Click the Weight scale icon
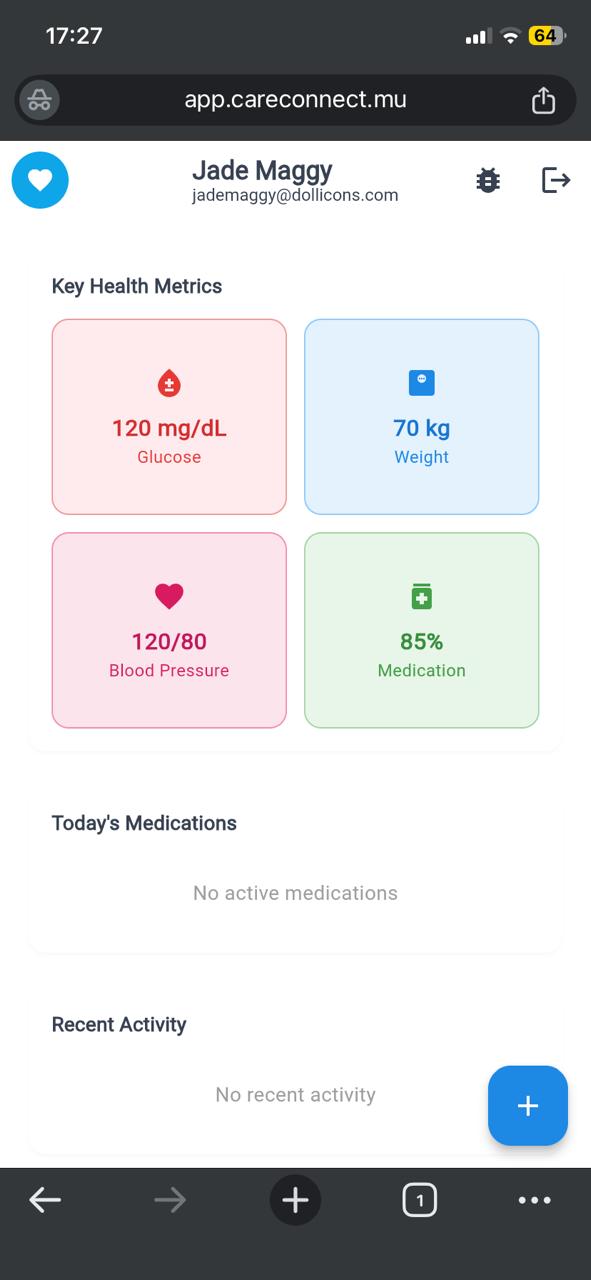 click(421, 381)
